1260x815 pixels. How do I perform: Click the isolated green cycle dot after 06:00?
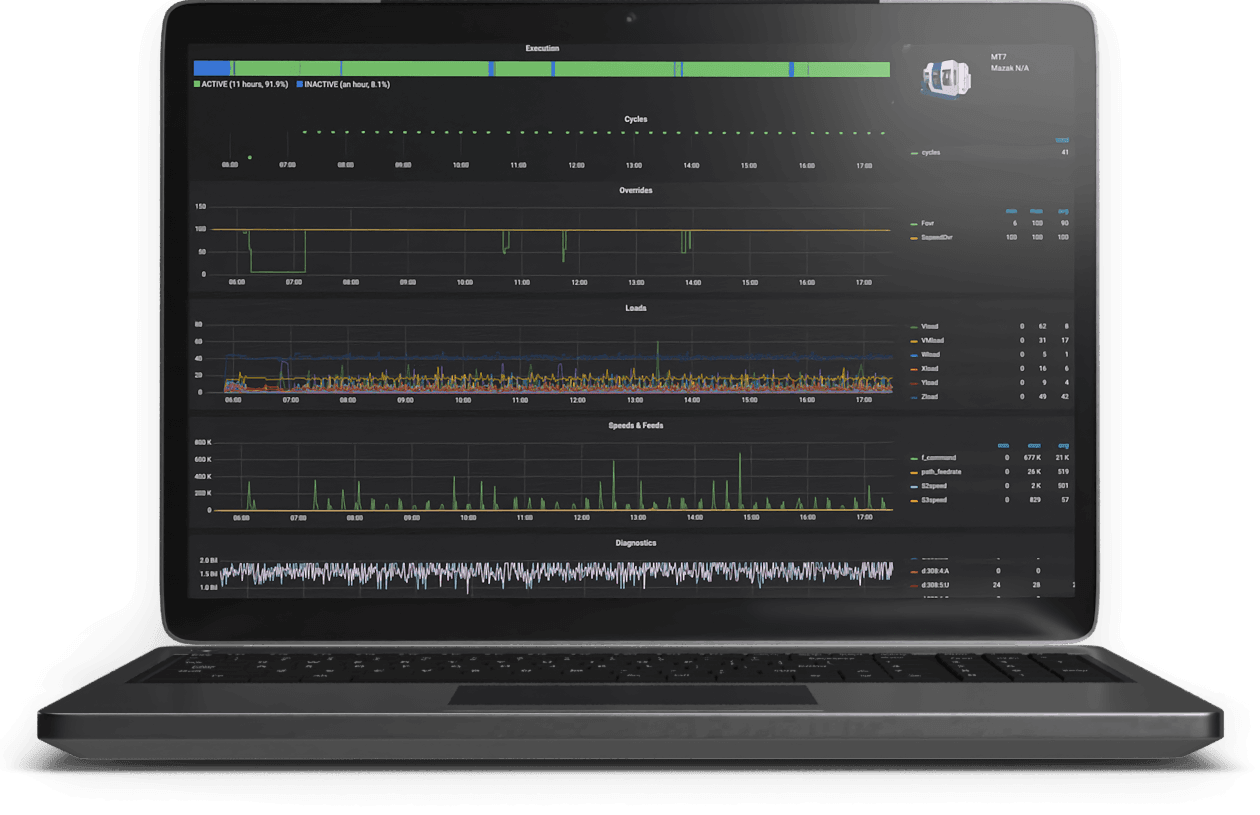[249, 157]
